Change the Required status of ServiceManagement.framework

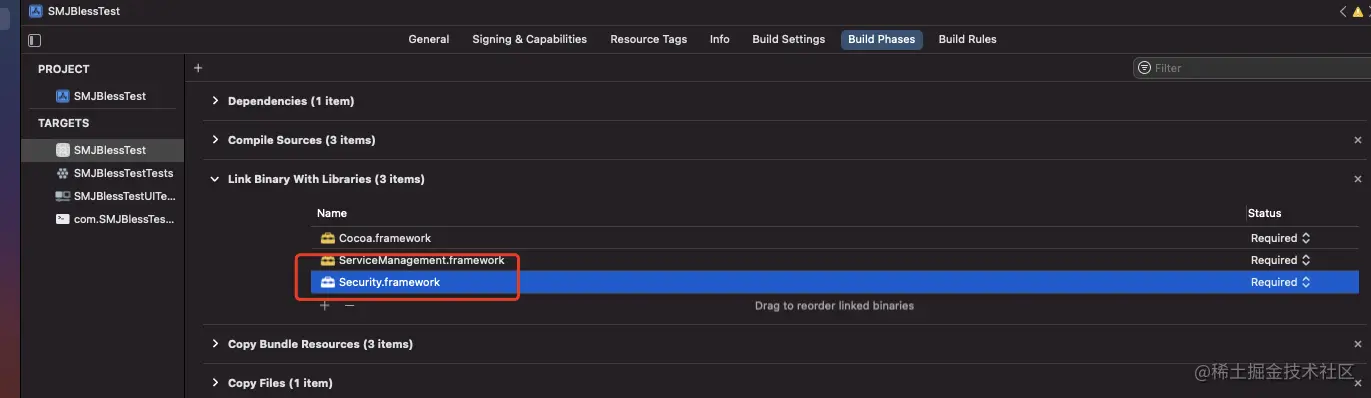tap(1280, 260)
